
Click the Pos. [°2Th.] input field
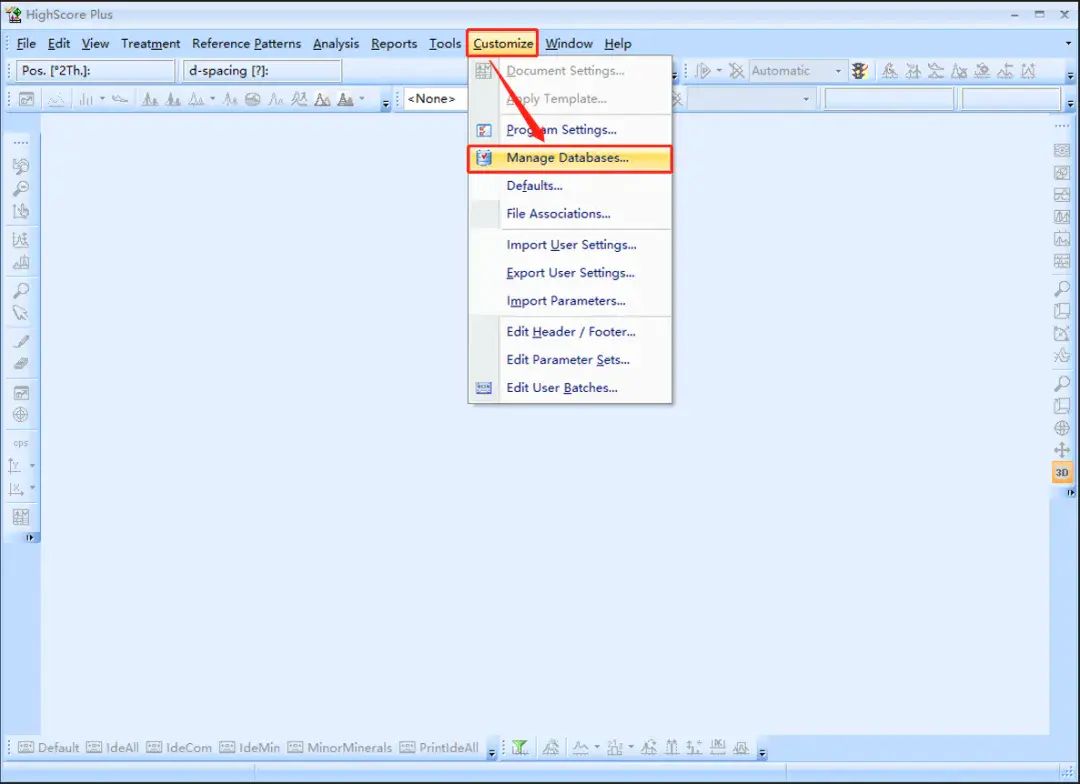coord(96,70)
